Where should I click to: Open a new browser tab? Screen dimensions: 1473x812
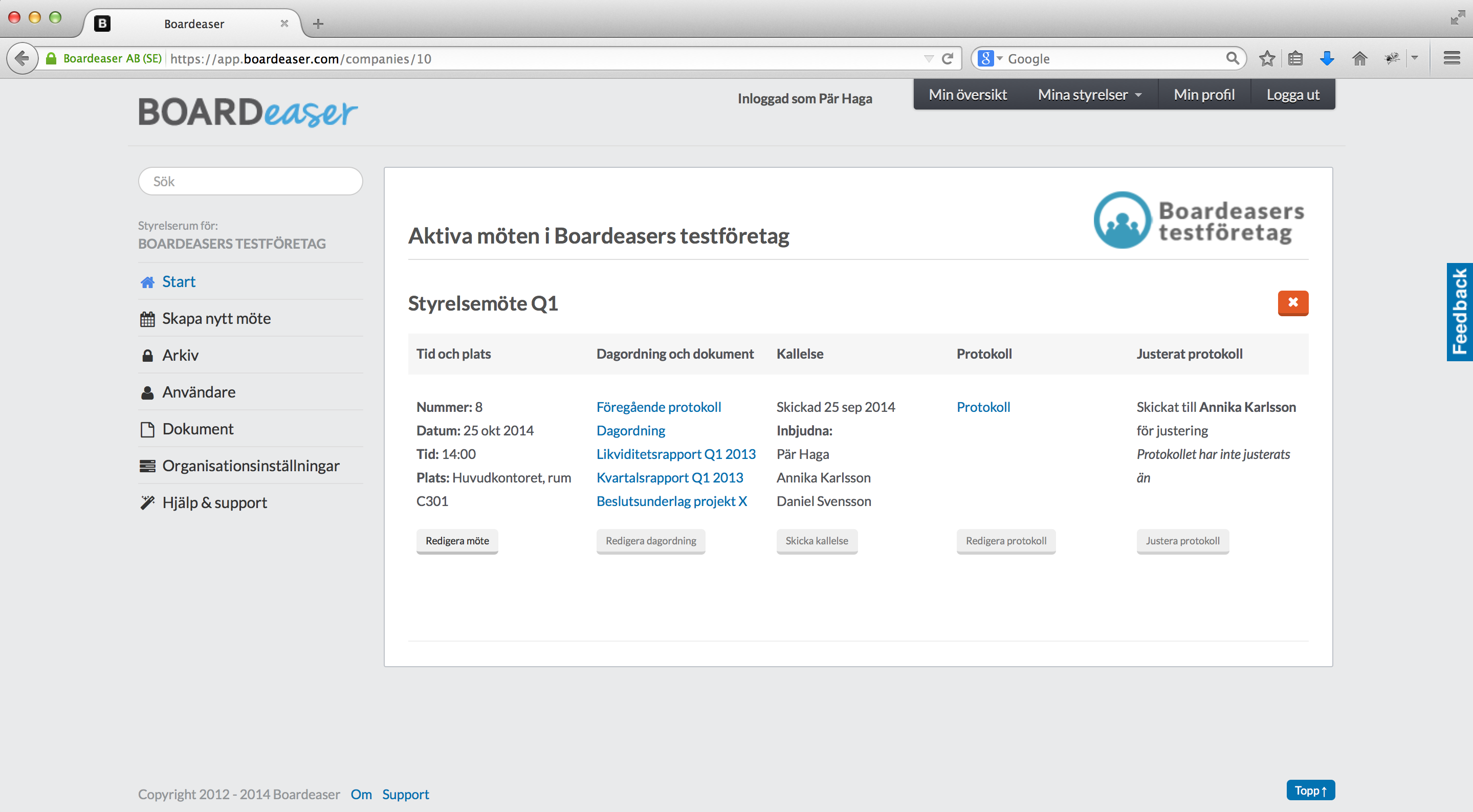coord(319,24)
